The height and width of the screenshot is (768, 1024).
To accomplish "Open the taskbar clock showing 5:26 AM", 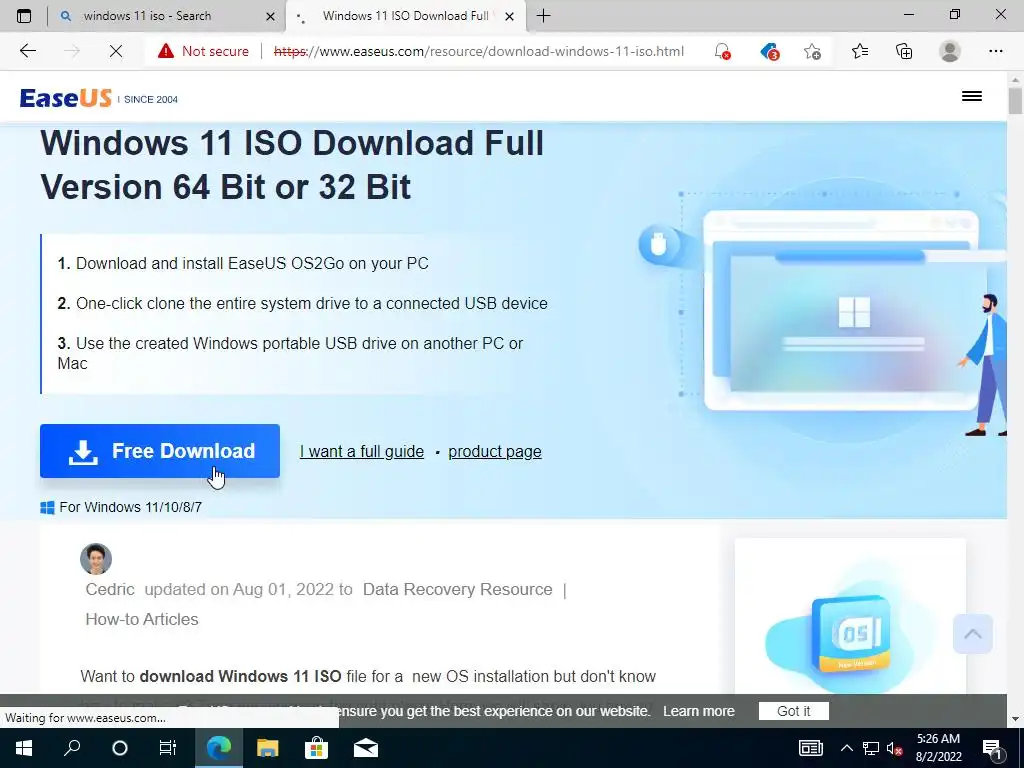I will pos(938,748).
